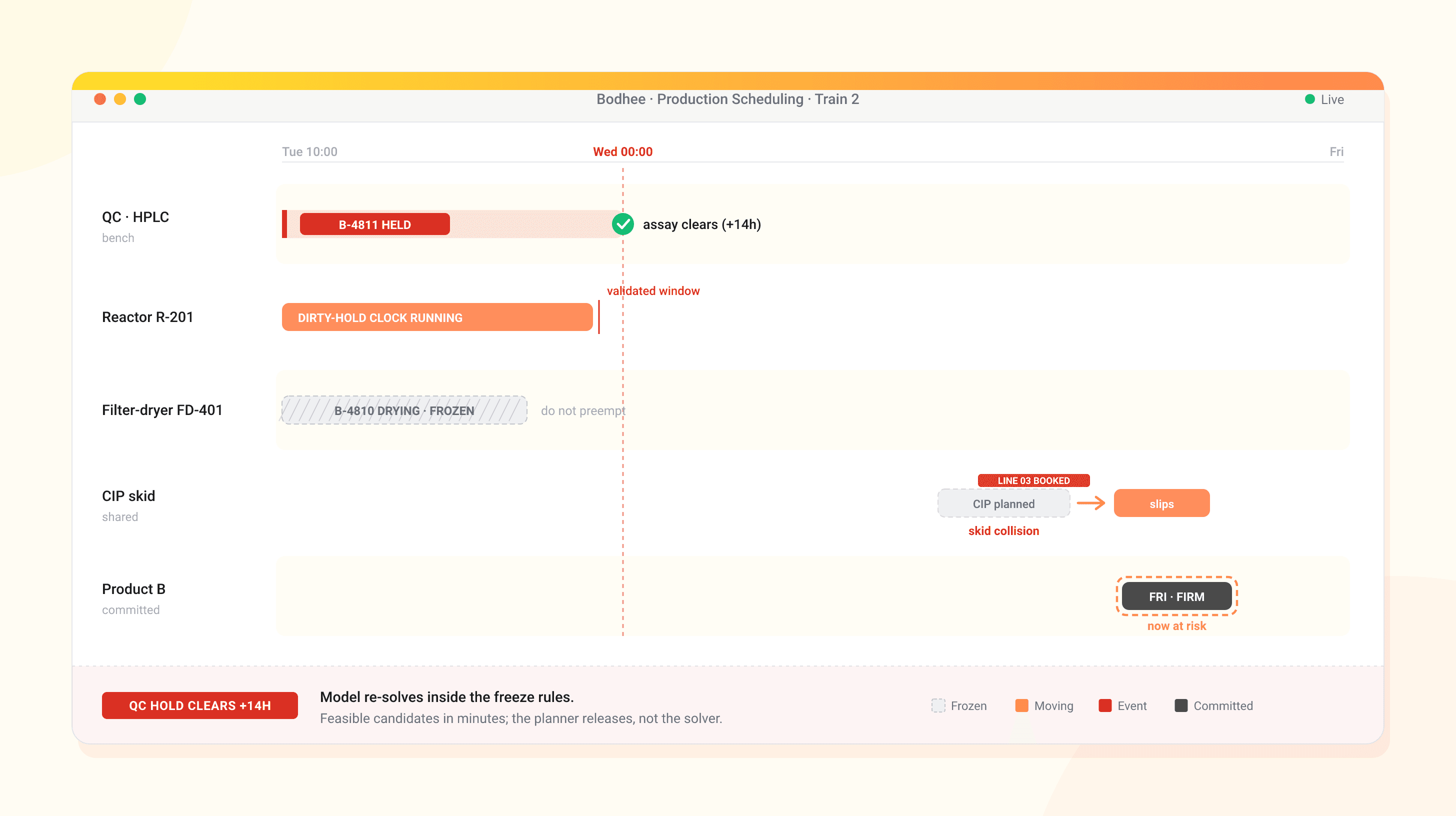The height and width of the screenshot is (816, 1456).
Task: Select the FRI · FIRM committed block
Action: [1177, 596]
